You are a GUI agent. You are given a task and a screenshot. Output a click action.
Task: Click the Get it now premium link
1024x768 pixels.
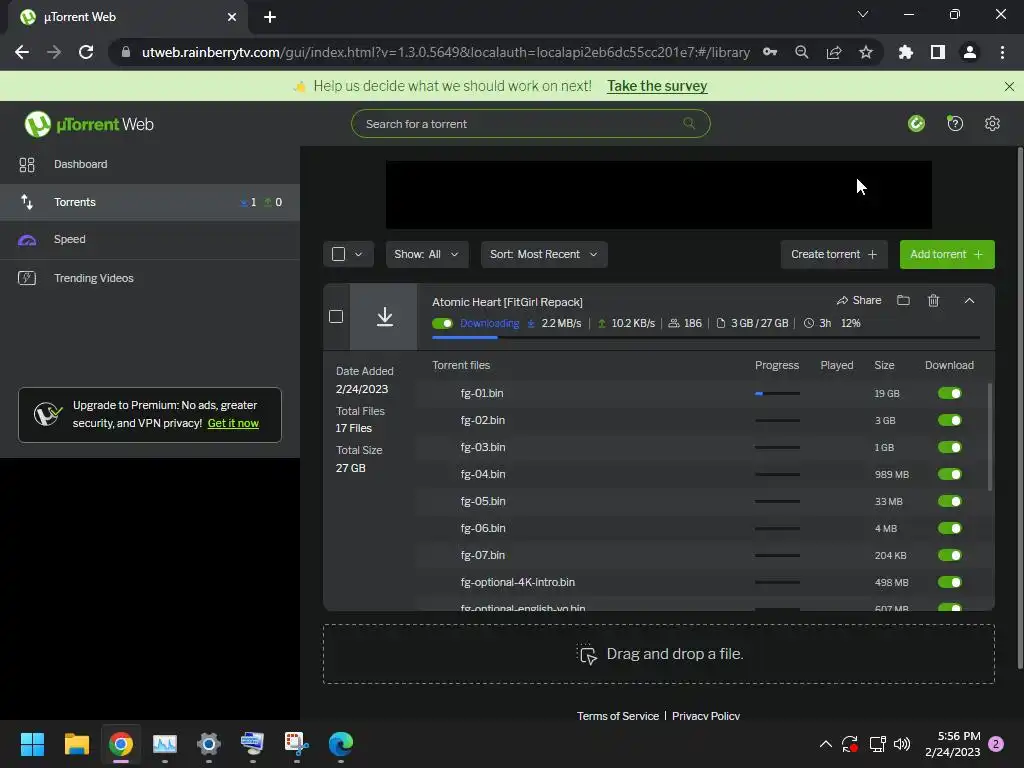click(233, 423)
